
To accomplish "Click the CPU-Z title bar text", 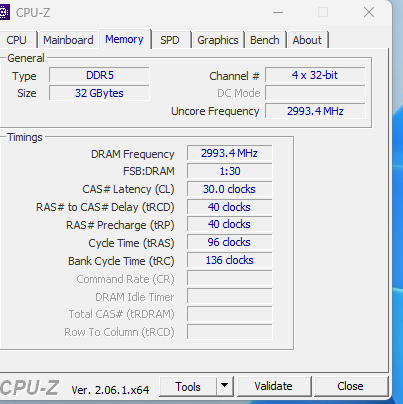I will 33,13.
